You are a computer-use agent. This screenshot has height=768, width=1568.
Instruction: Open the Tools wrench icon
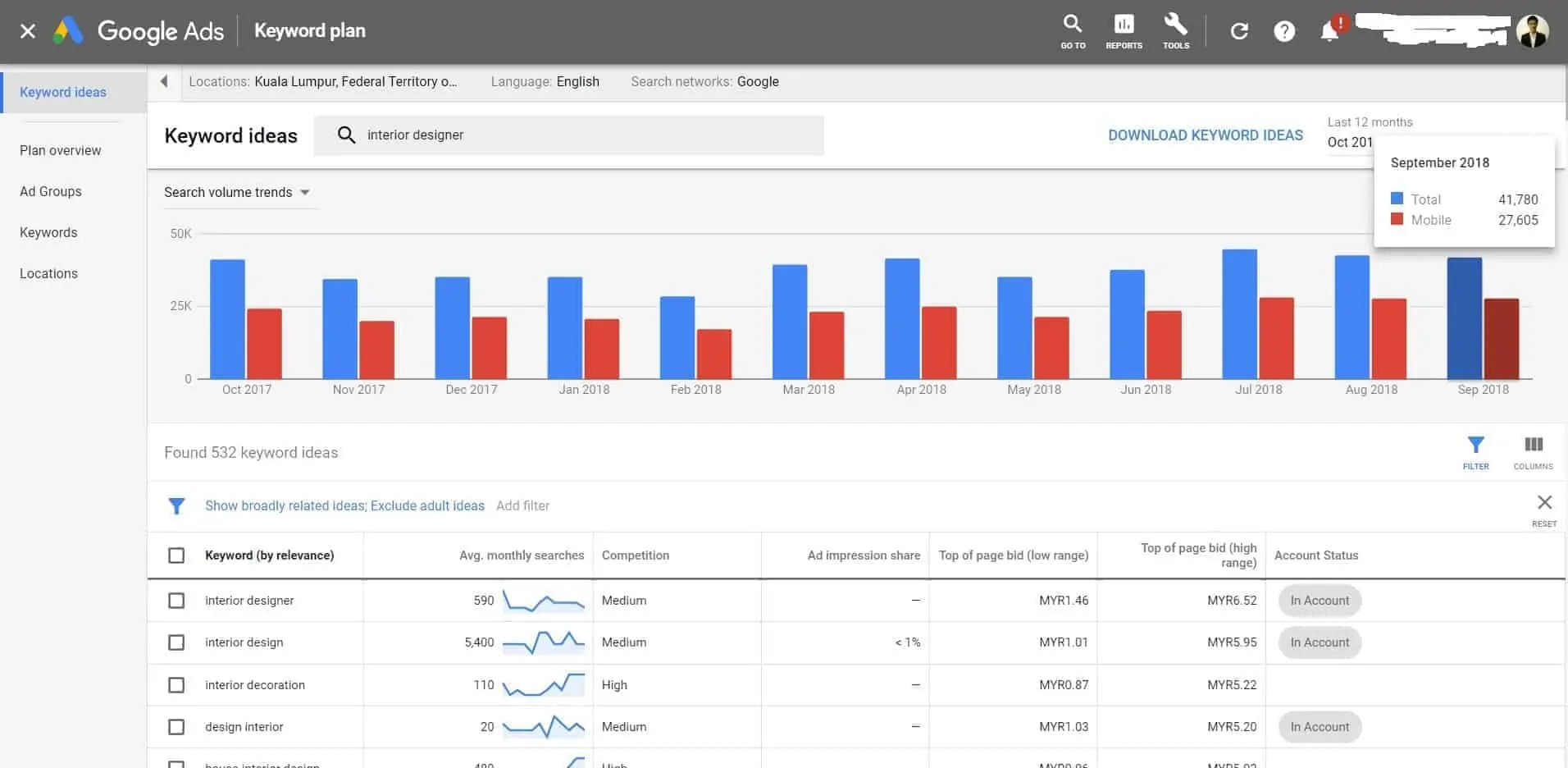[x=1176, y=31]
